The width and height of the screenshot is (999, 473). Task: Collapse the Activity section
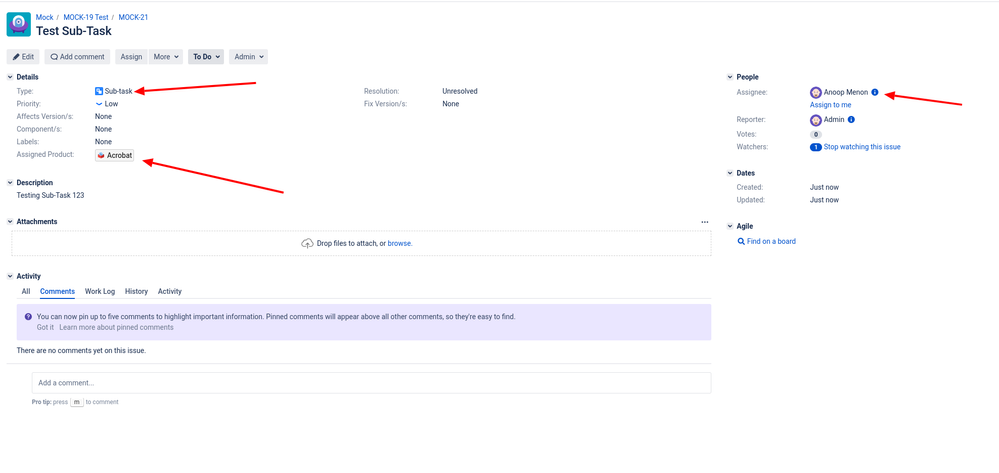point(10,277)
